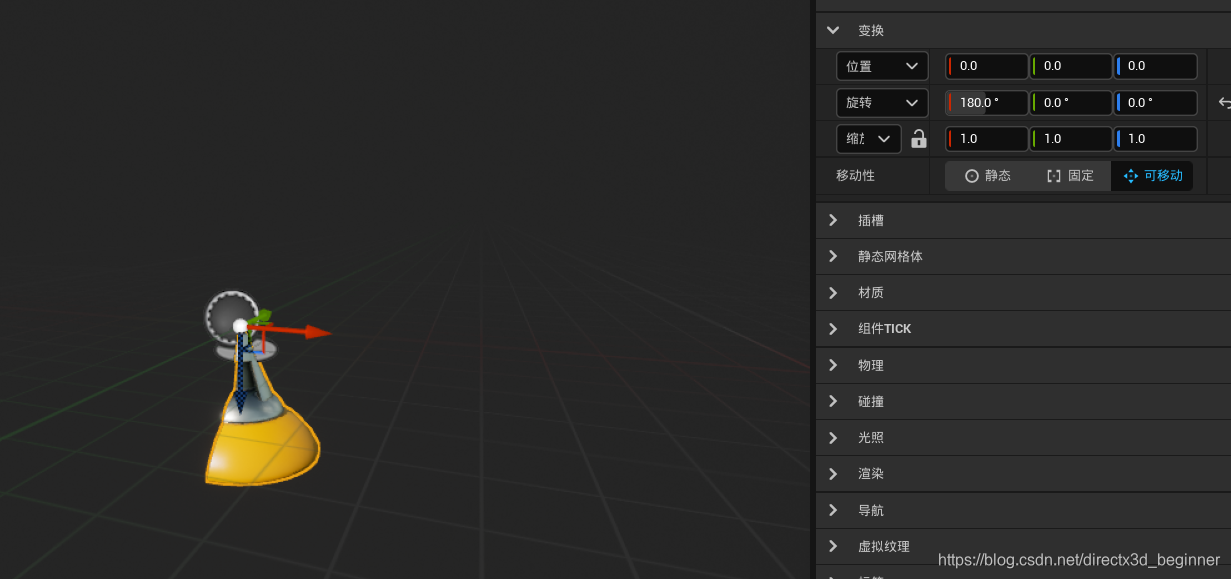Click the scale Y value field

click(1071, 139)
